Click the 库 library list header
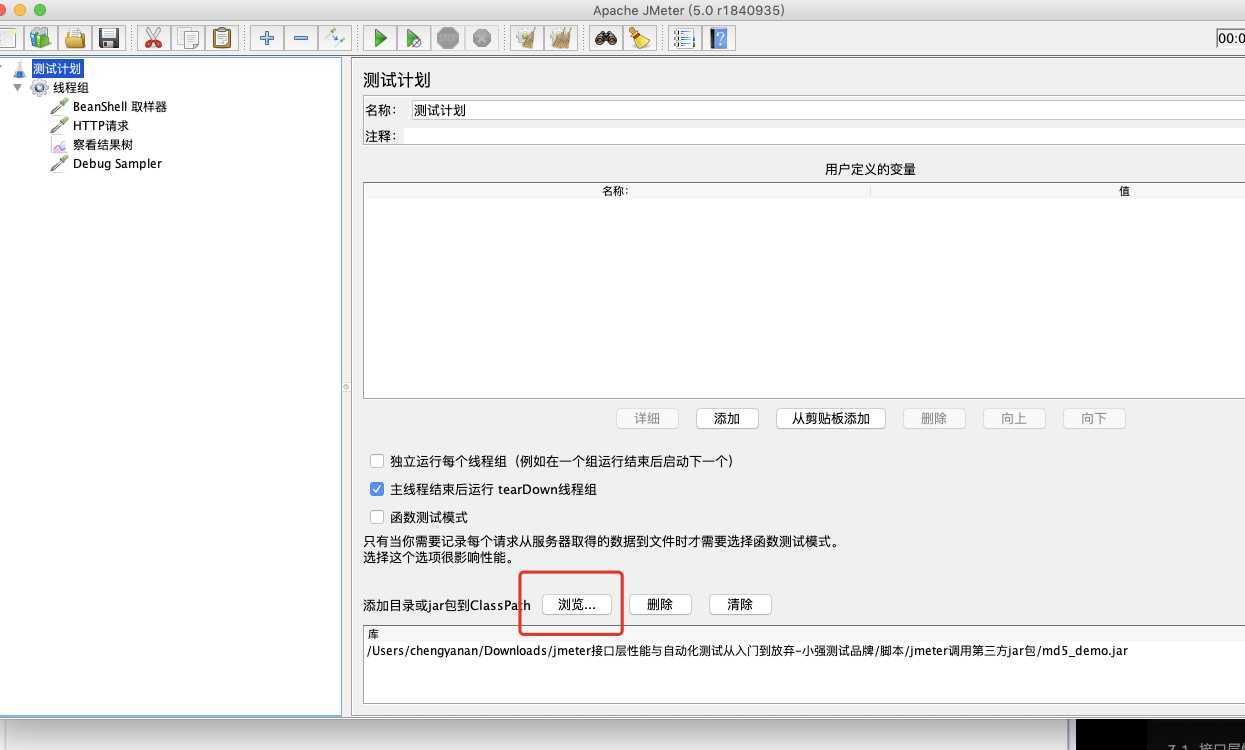The image size is (1245, 750). (804, 634)
